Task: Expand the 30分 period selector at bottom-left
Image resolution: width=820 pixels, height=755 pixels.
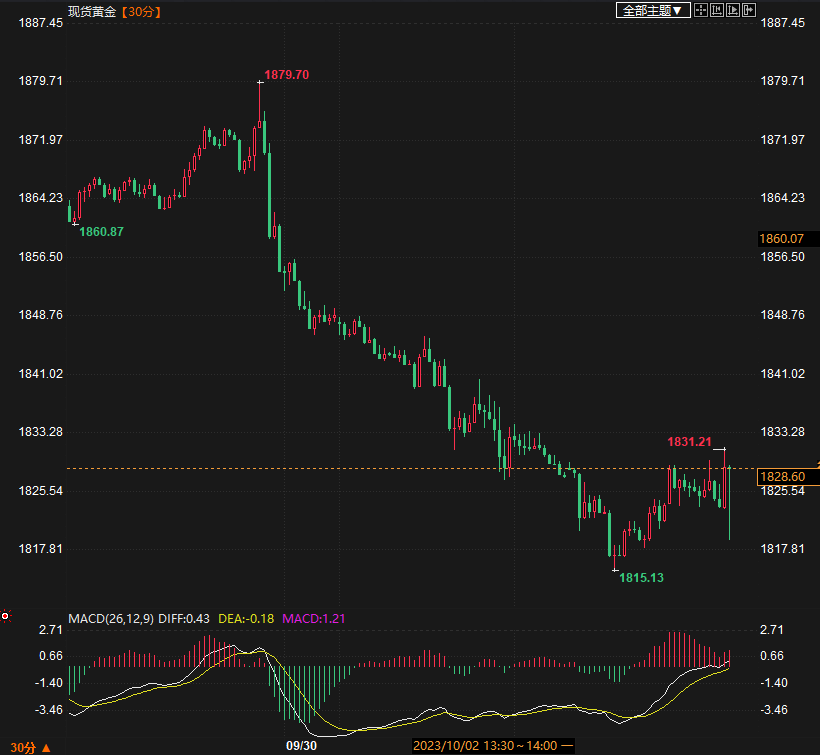Action: (30, 748)
